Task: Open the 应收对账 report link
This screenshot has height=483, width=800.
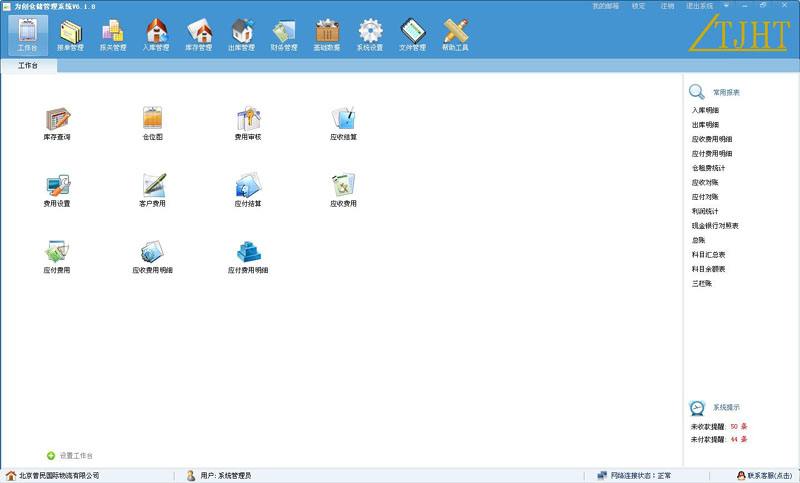Action: pyautogui.click(x=705, y=182)
